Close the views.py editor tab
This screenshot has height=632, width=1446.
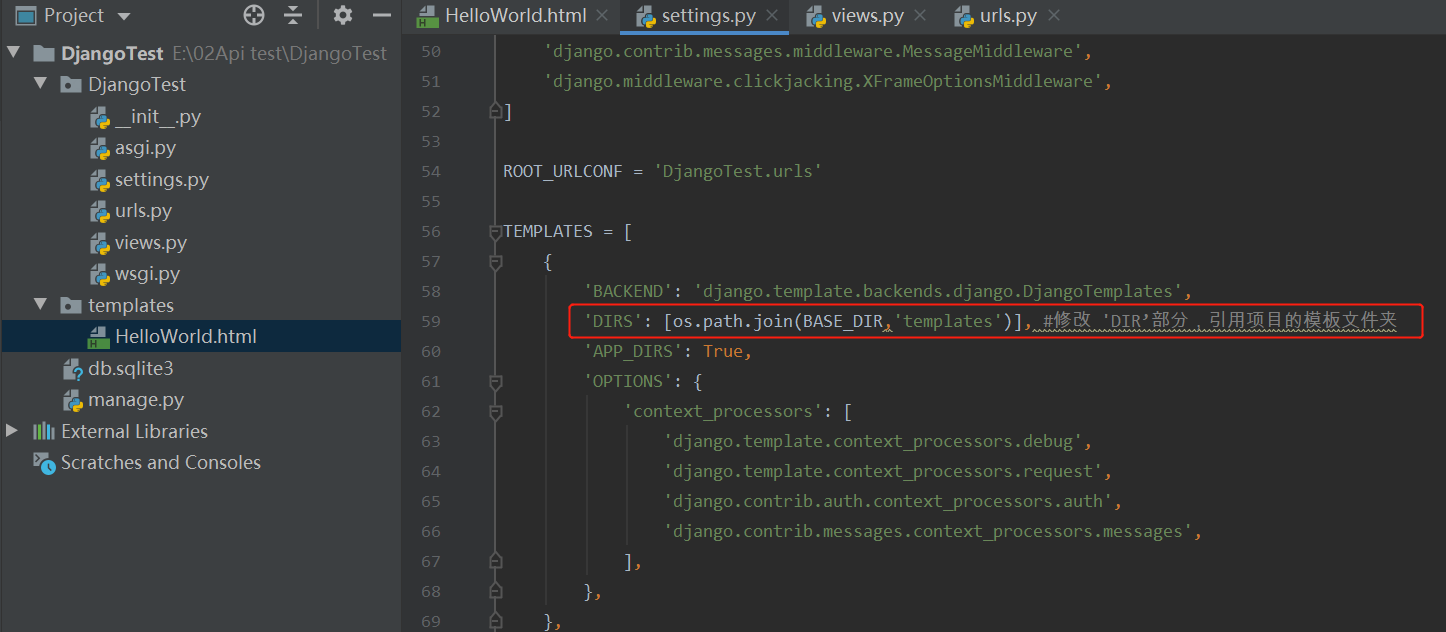point(920,16)
